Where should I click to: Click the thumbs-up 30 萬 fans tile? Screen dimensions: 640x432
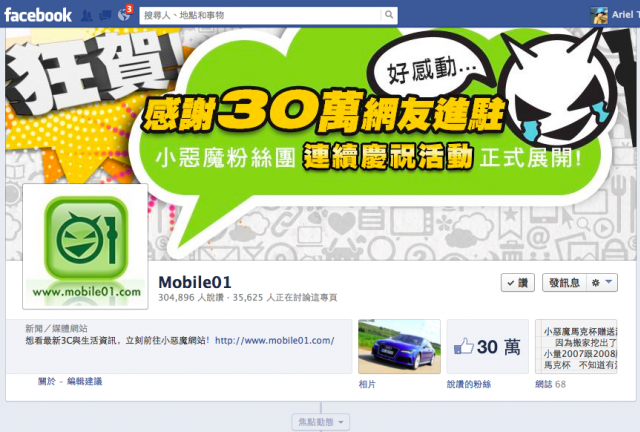487,346
